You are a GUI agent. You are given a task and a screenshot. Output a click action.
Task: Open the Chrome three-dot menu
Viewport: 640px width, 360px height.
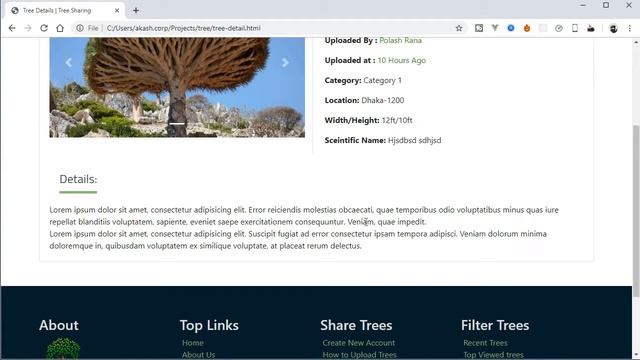(x=629, y=28)
